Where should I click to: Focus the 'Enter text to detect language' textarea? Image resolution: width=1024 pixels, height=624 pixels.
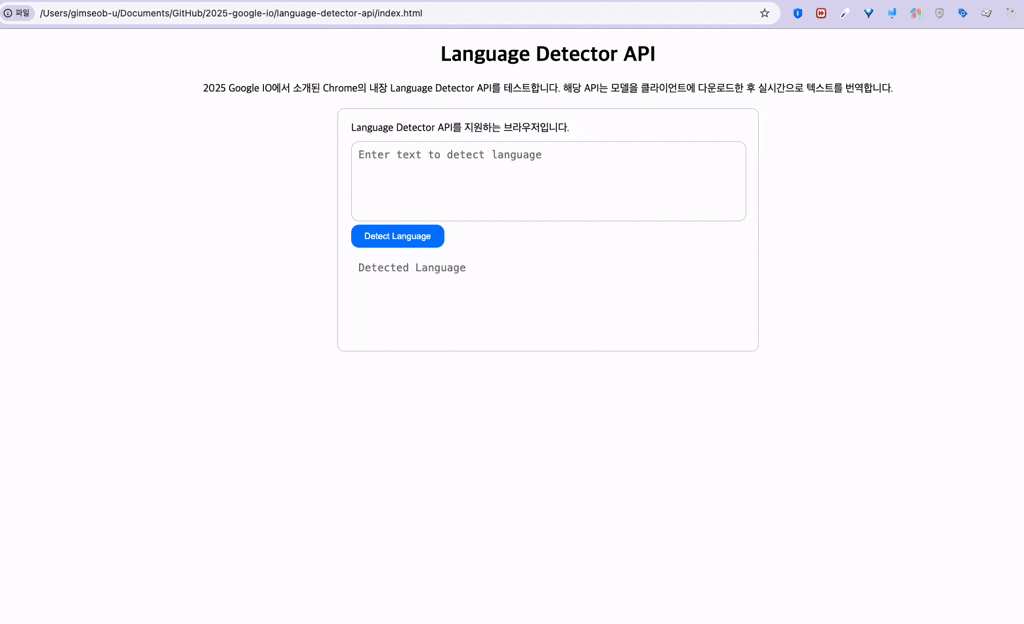click(549, 181)
